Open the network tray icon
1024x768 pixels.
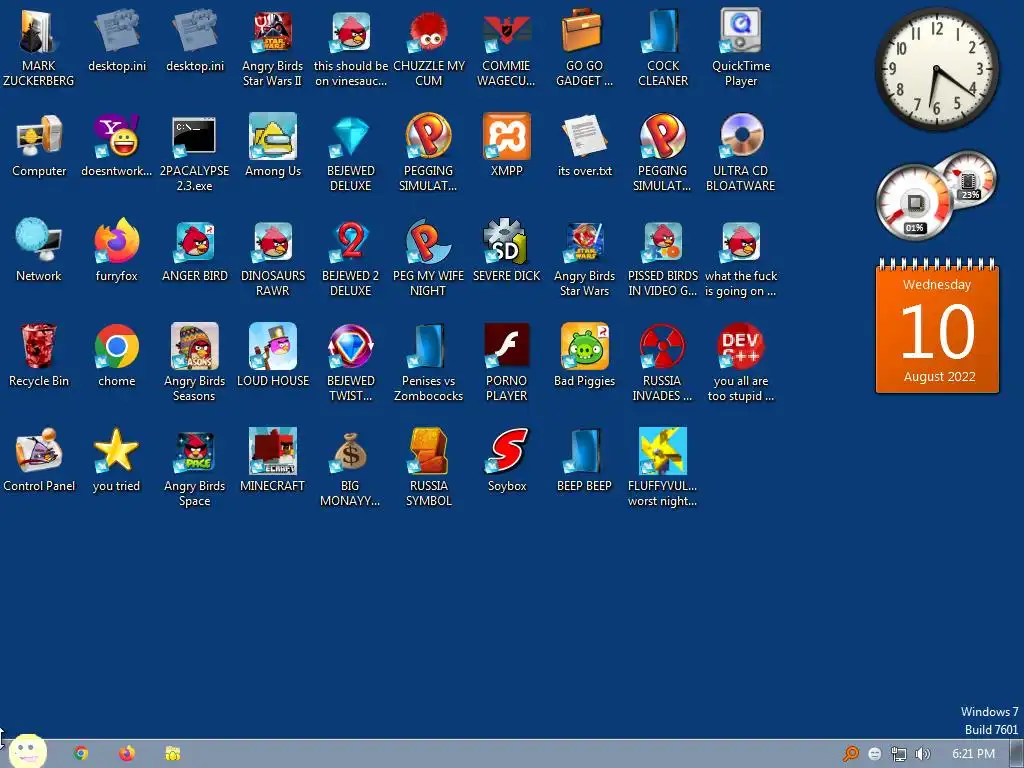[899, 754]
